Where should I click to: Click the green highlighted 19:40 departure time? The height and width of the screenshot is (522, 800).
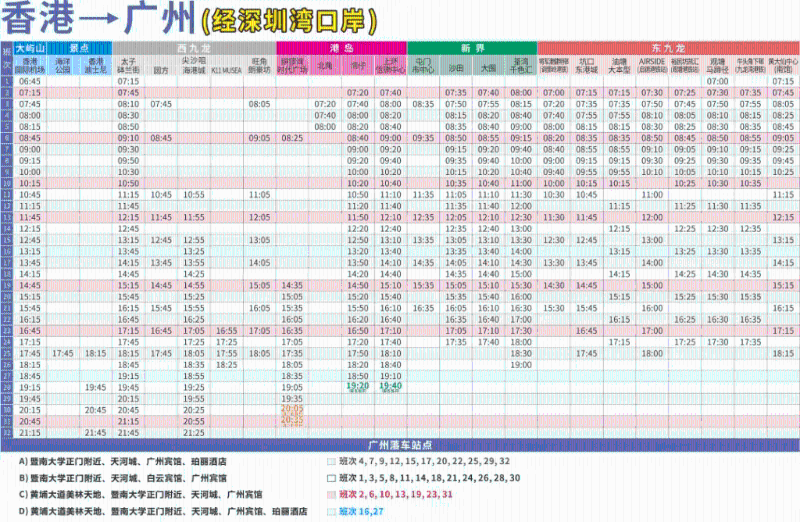coord(390,386)
